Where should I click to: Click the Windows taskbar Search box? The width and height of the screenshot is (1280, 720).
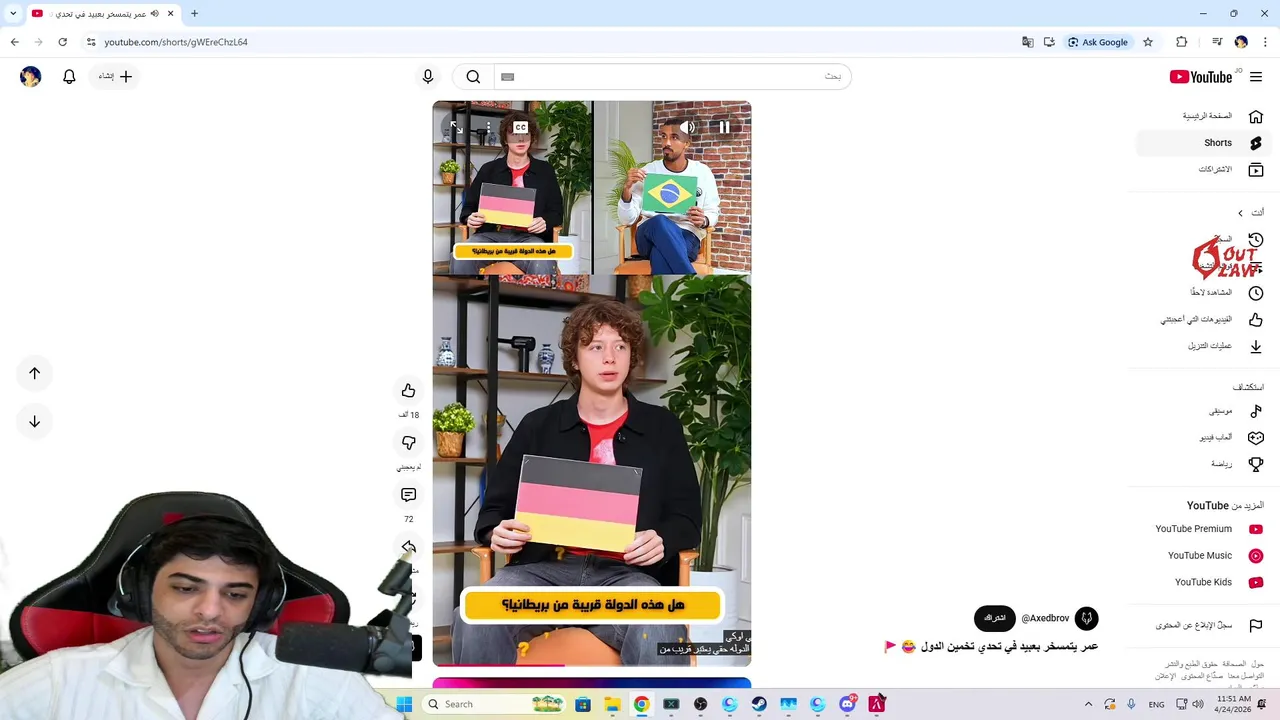[495, 704]
